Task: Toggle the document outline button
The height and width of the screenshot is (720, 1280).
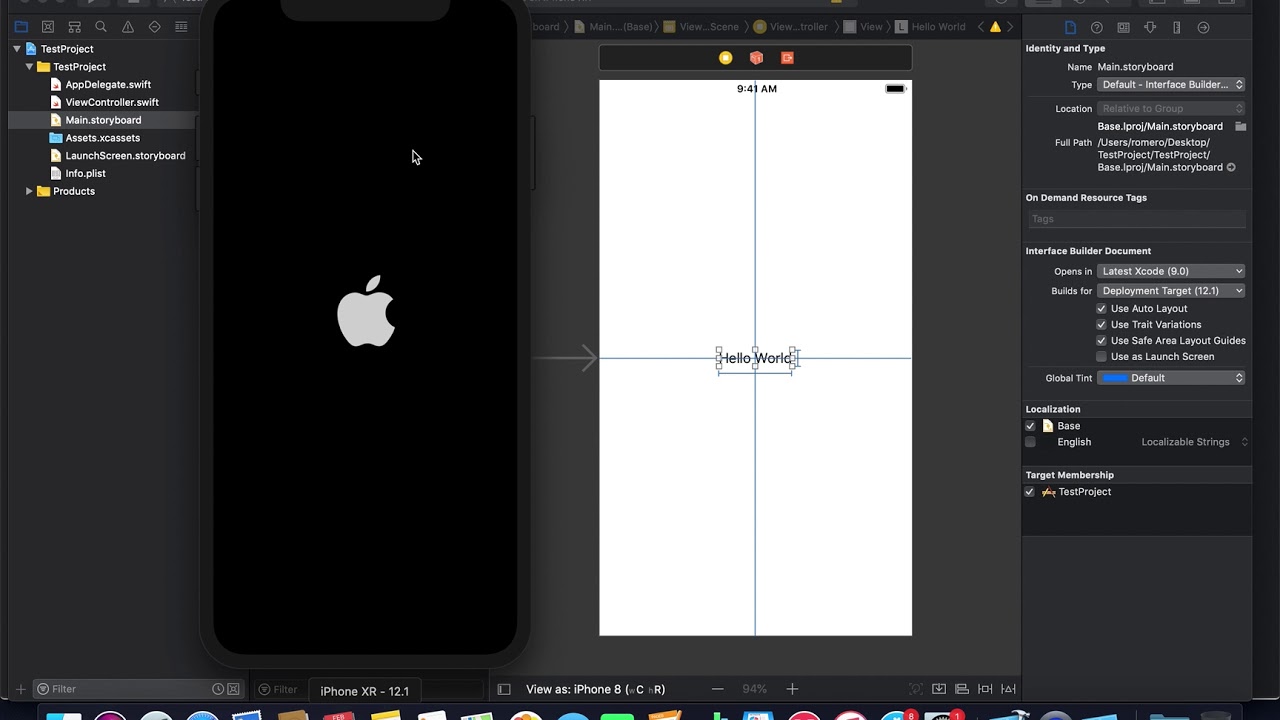Action: coord(504,689)
